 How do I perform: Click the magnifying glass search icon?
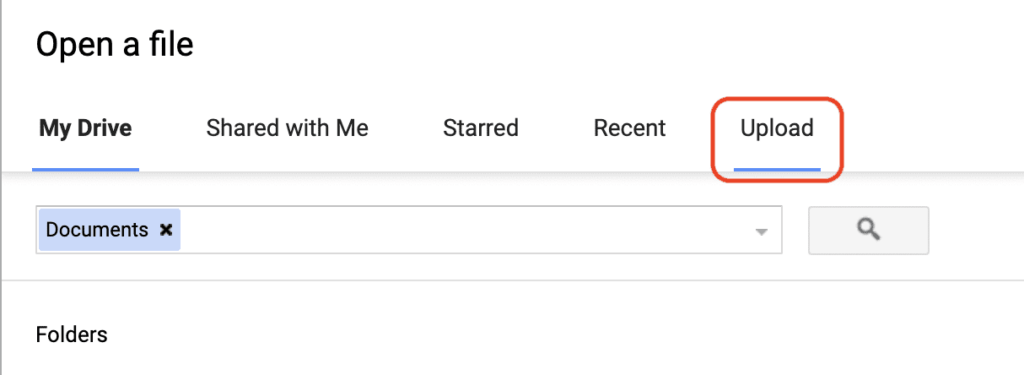tap(869, 230)
